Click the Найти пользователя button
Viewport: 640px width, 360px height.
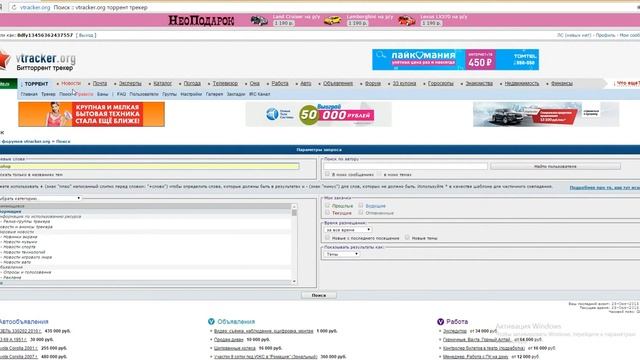coord(556,166)
